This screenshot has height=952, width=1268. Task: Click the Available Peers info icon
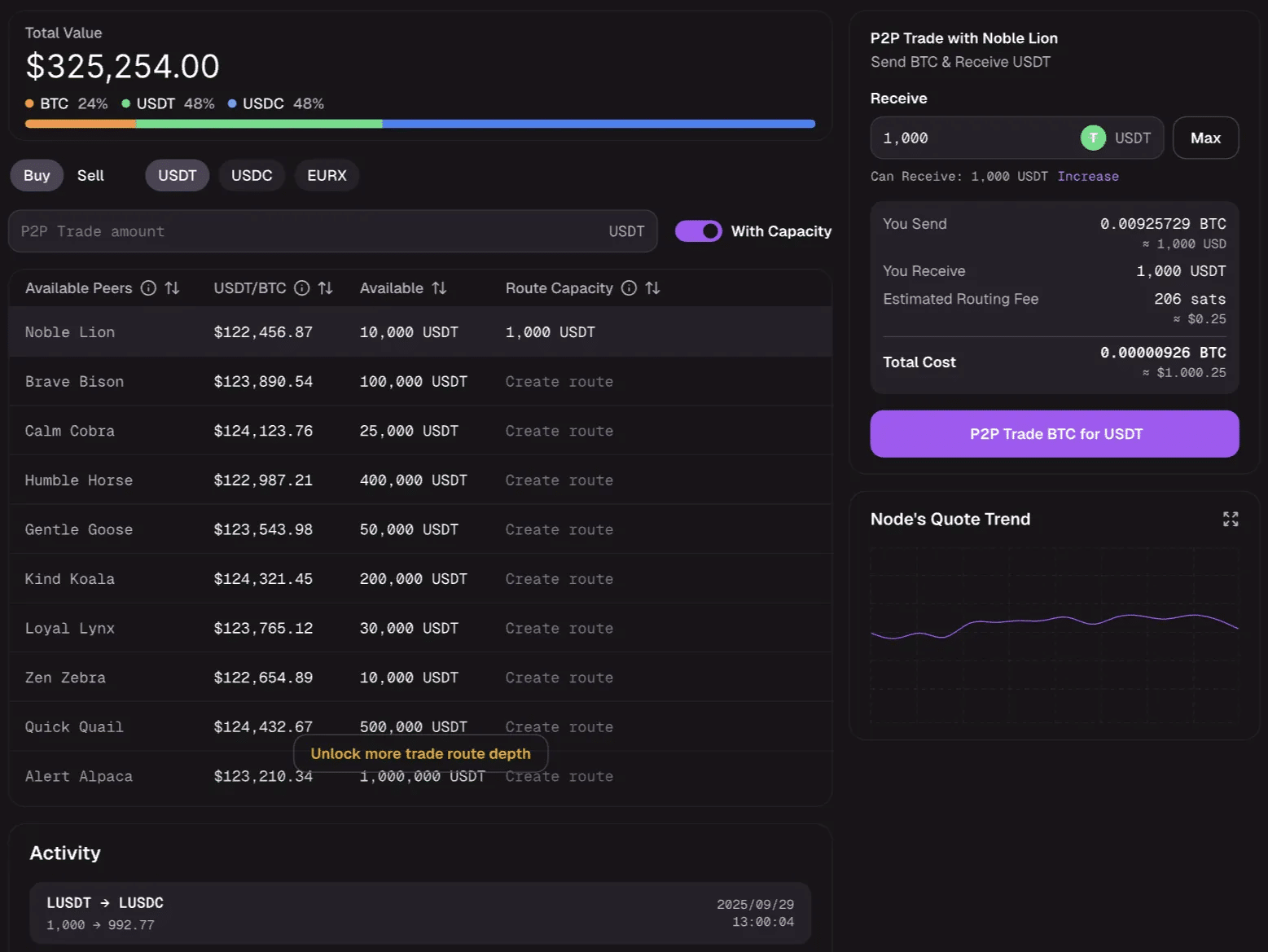(x=149, y=287)
